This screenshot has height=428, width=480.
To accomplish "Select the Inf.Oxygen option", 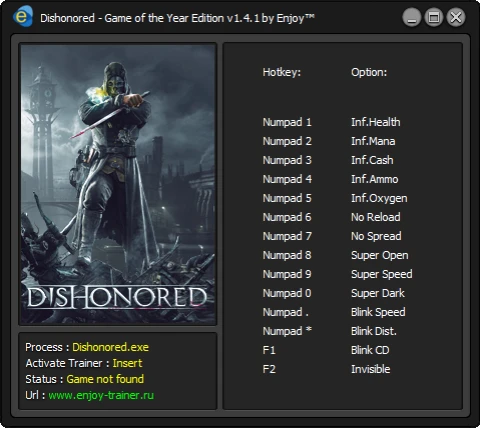I will pyautogui.click(x=379, y=198).
